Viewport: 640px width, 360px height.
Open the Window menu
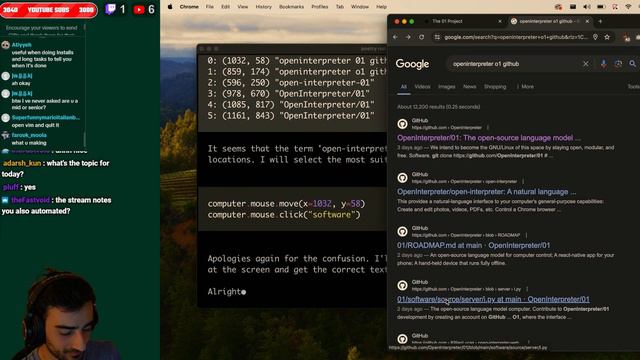pos(360,7)
